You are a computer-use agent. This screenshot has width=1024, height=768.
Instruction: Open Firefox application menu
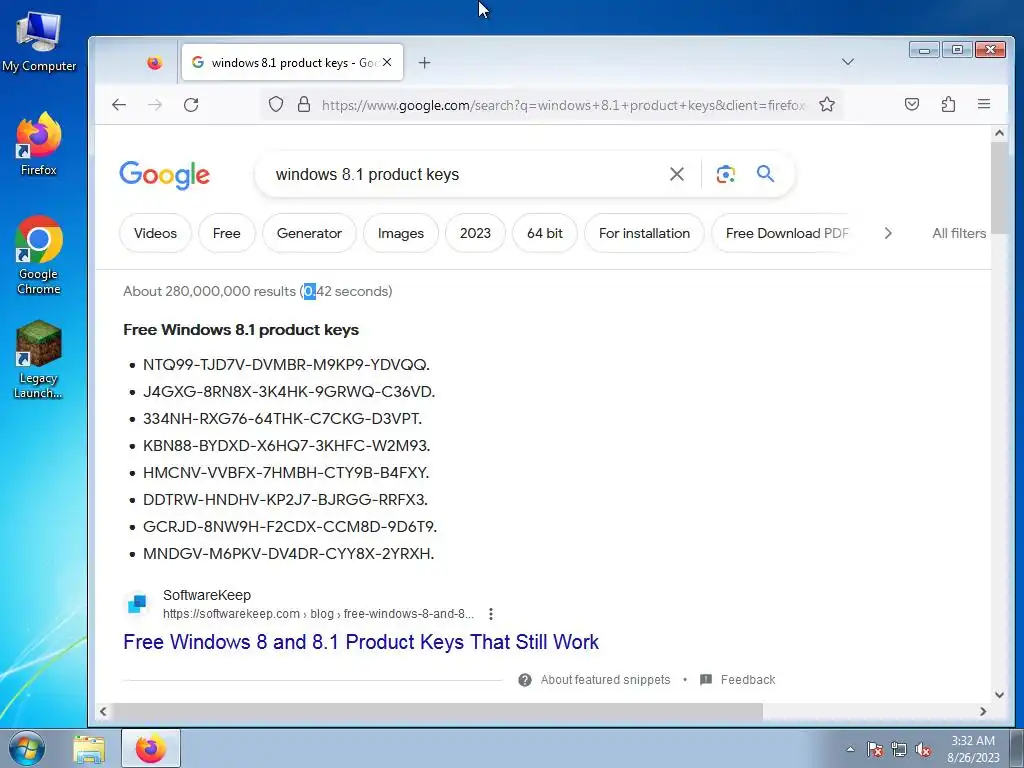[x=984, y=104]
